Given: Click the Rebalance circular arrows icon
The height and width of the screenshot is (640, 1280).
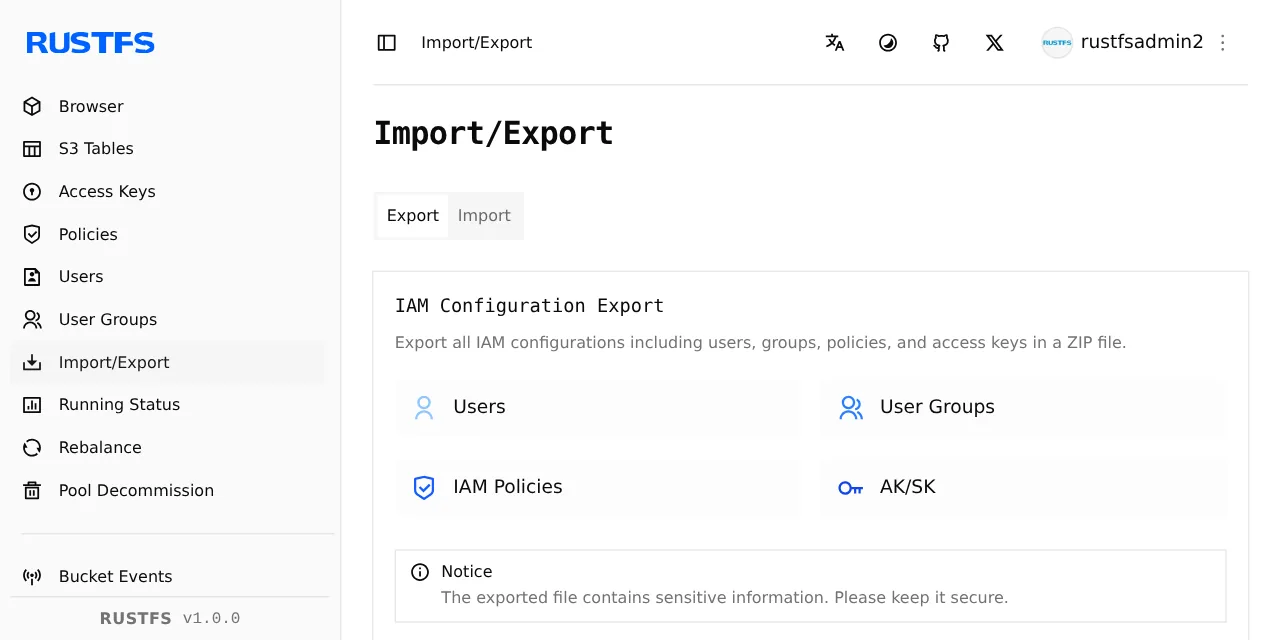Looking at the screenshot, I should click(x=32, y=448).
